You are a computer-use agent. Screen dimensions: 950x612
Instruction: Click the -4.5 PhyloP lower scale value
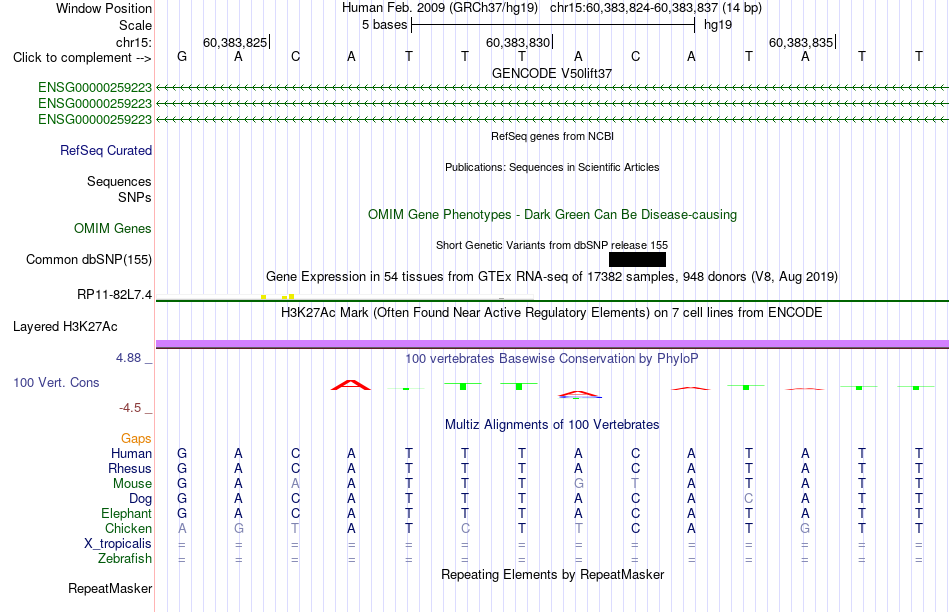(x=130, y=408)
